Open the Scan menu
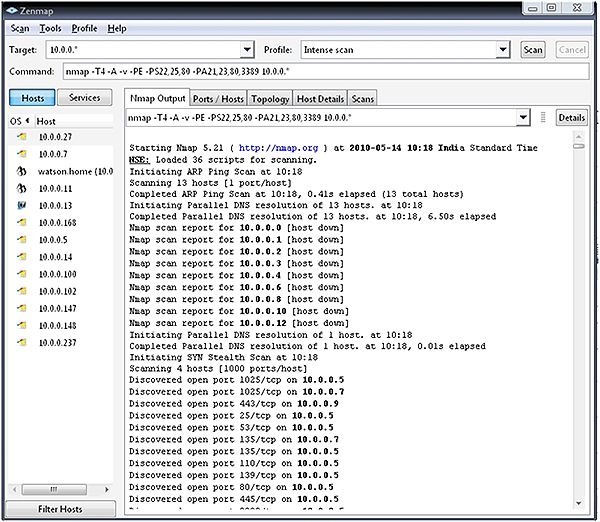 (20, 28)
